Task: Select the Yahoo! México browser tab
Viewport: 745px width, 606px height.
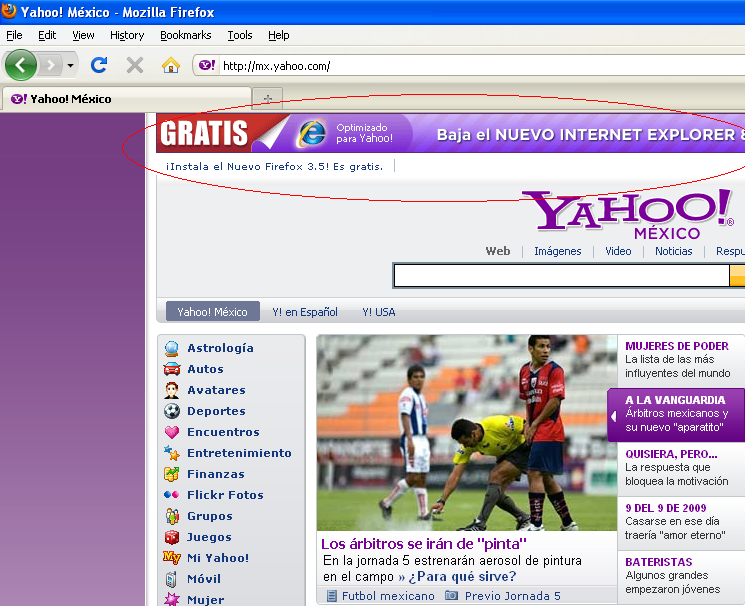Action: pyautogui.click(x=126, y=99)
